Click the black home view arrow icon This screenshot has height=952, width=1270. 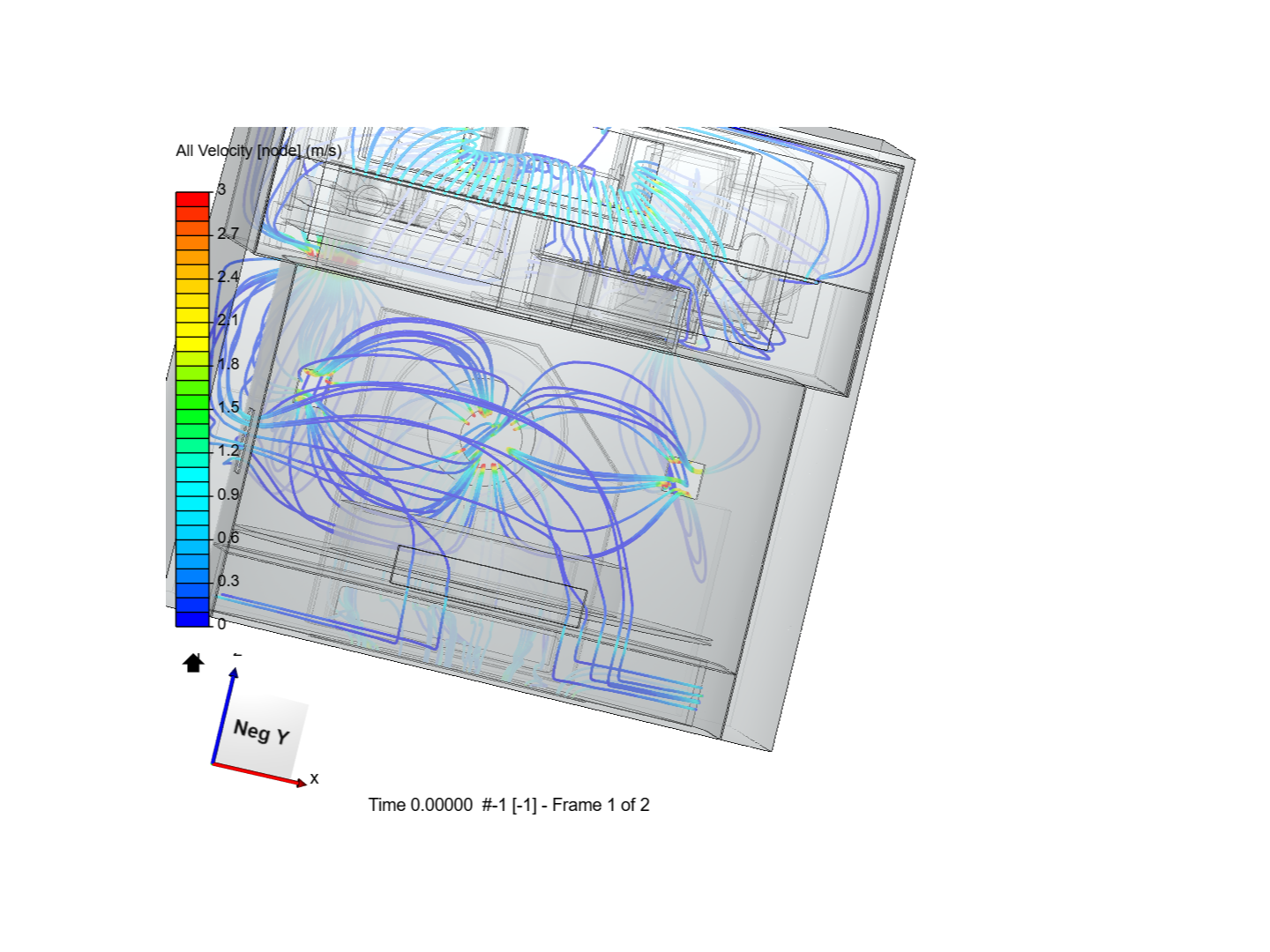click(193, 663)
